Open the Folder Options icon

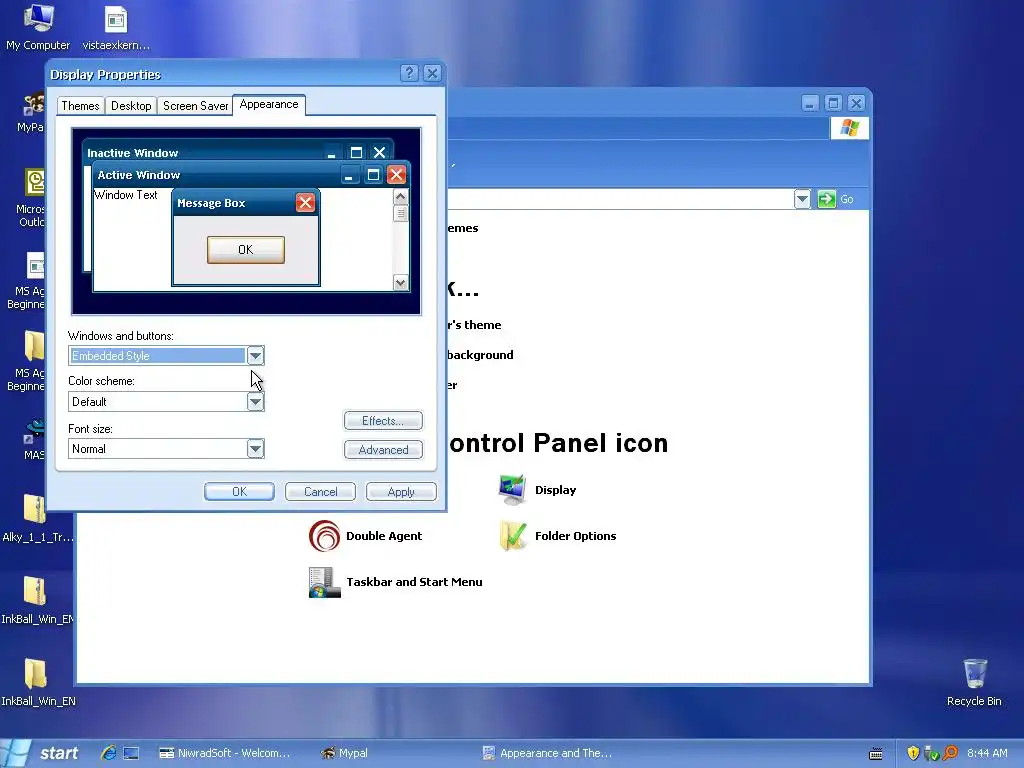pyautogui.click(x=513, y=536)
